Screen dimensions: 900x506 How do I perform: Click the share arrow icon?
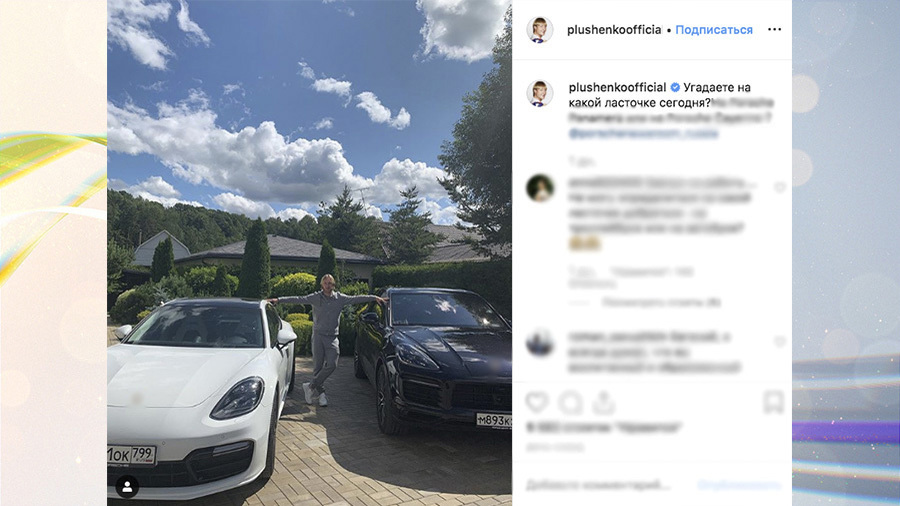603,402
